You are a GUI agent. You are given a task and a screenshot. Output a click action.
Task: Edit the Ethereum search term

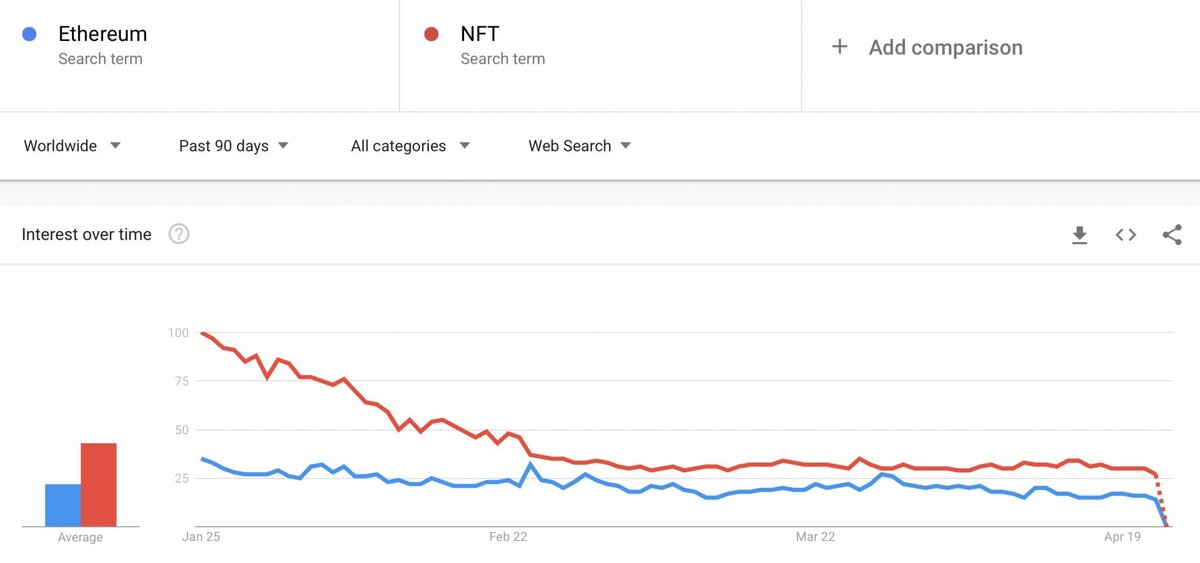(x=103, y=34)
